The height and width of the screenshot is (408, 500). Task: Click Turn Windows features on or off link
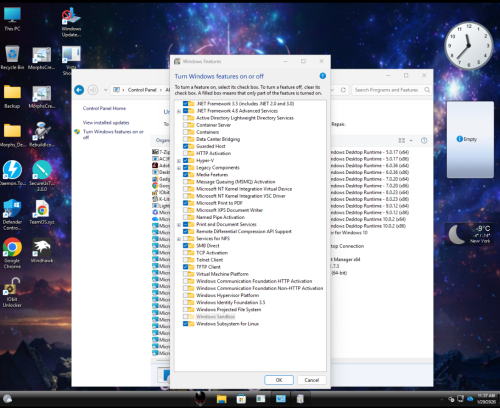coord(113,134)
